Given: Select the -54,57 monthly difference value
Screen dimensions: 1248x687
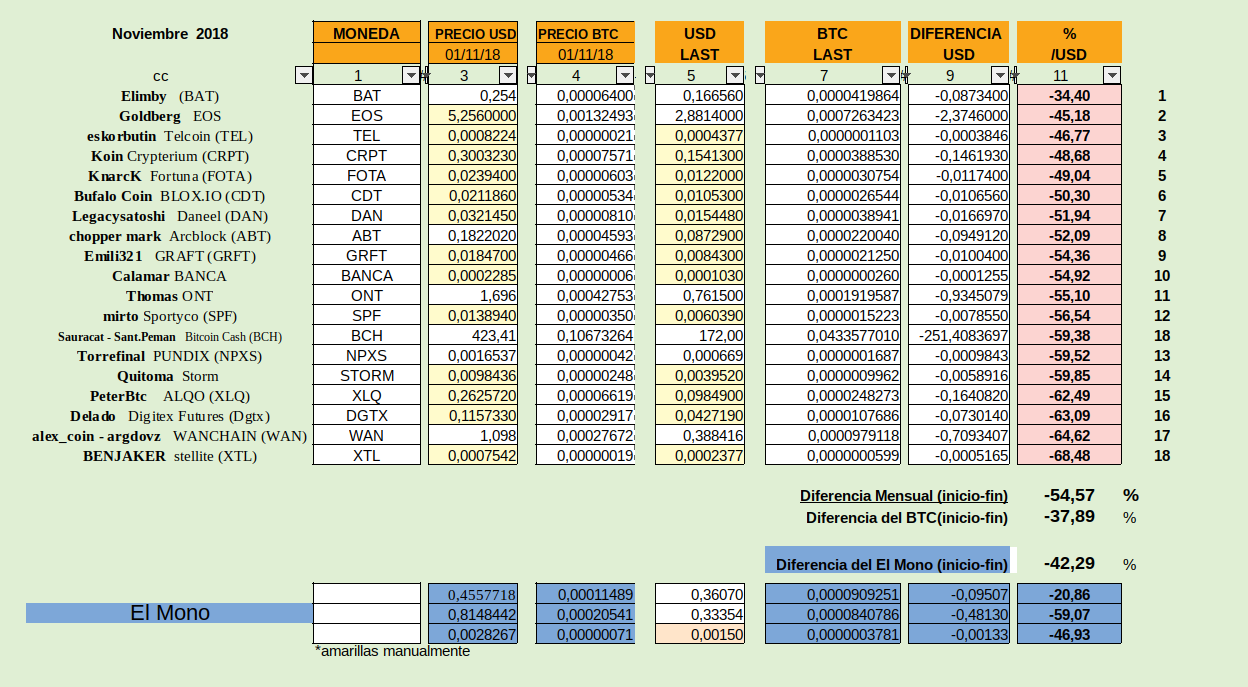Looking at the screenshot, I should coord(1068,495).
